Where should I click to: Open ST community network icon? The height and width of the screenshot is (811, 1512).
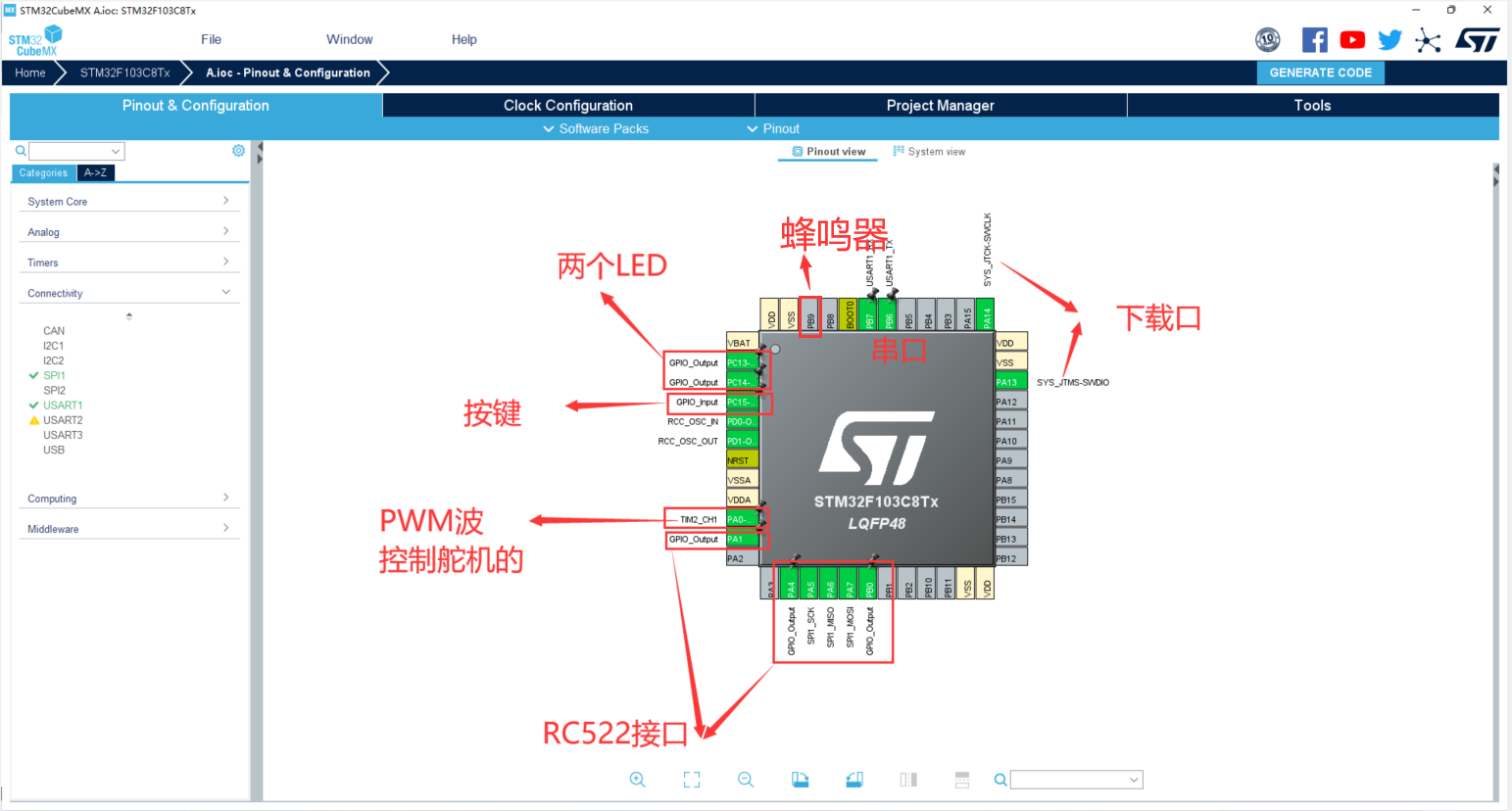[1429, 40]
